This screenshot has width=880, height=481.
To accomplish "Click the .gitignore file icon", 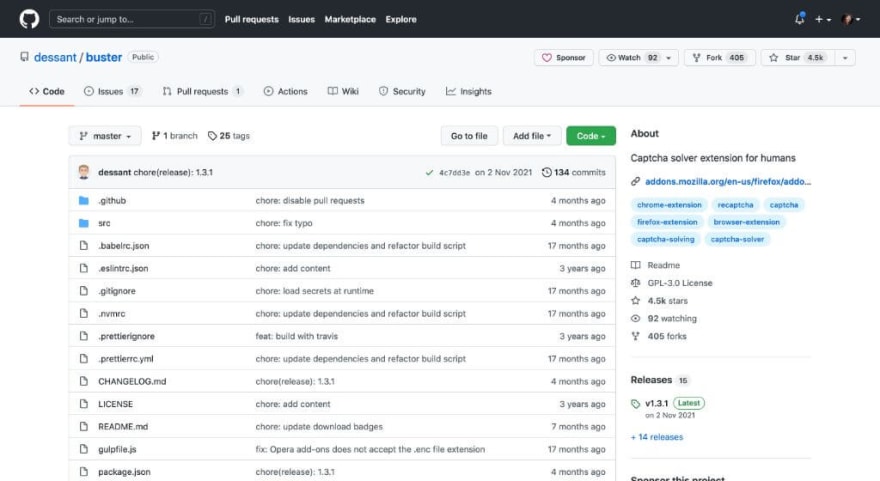I will pyautogui.click(x=84, y=291).
